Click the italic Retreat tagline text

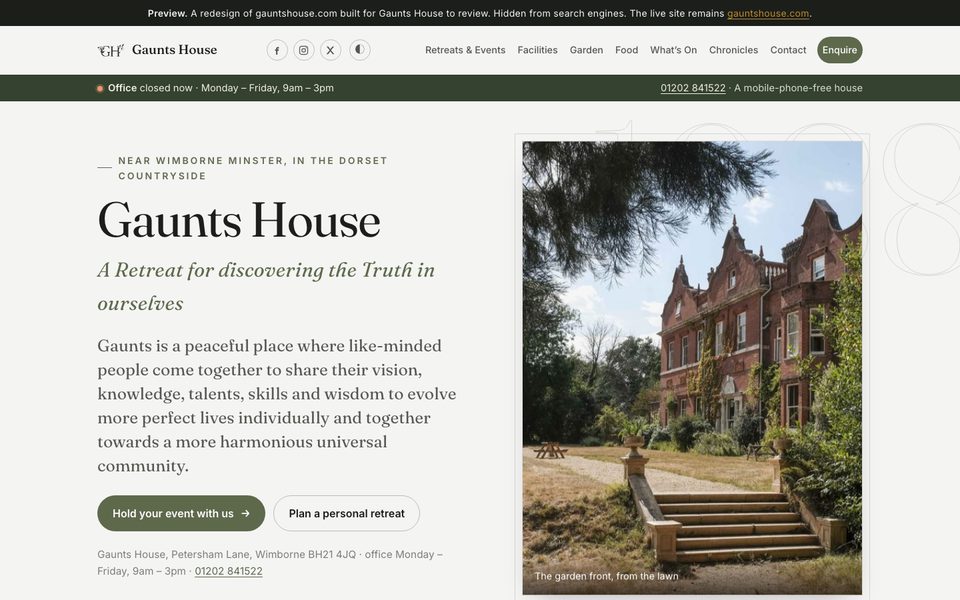[x=266, y=287]
